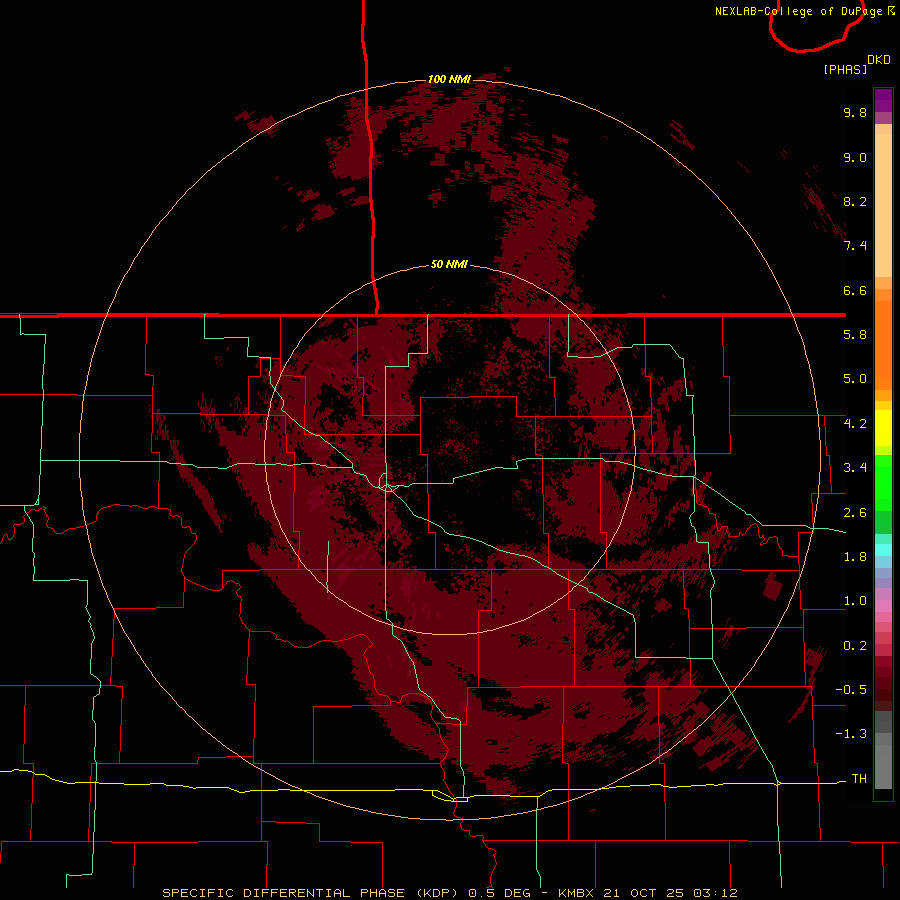Click the 100 NMI range ring label
This screenshot has height=900, width=900.
click(449, 79)
